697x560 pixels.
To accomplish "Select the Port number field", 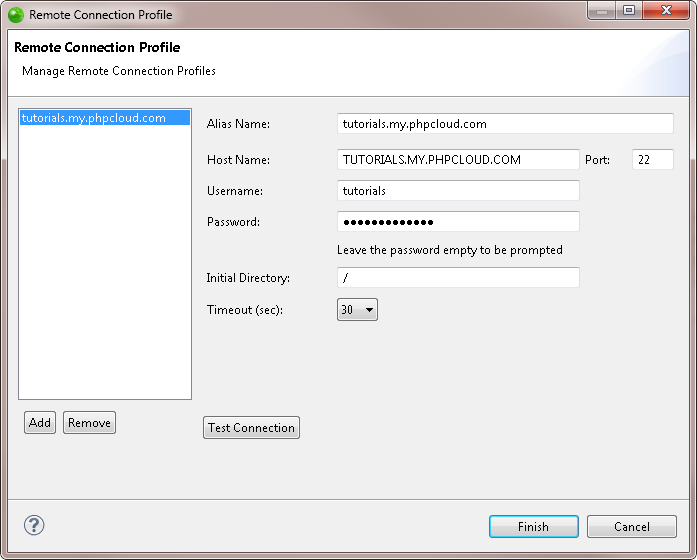I will 653,160.
